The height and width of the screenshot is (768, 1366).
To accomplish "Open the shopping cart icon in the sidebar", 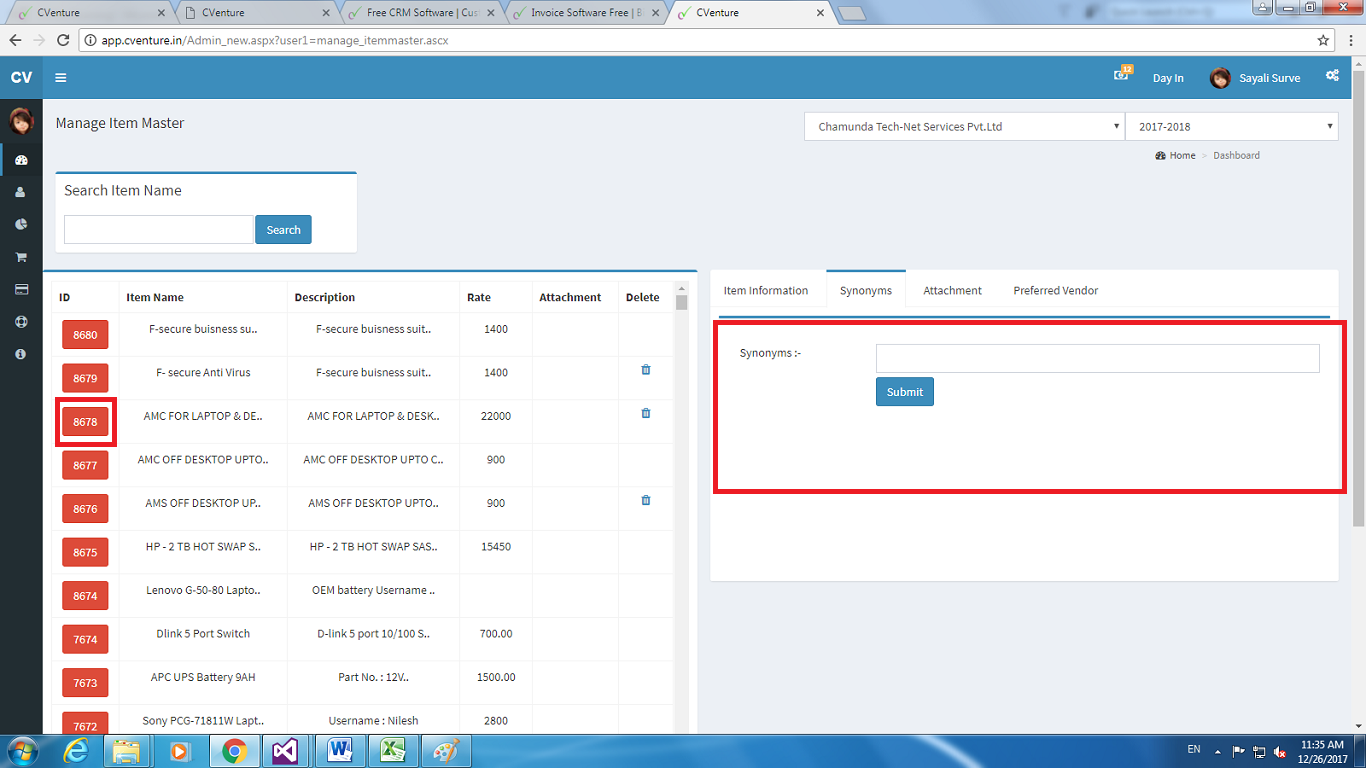I will (21, 257).
